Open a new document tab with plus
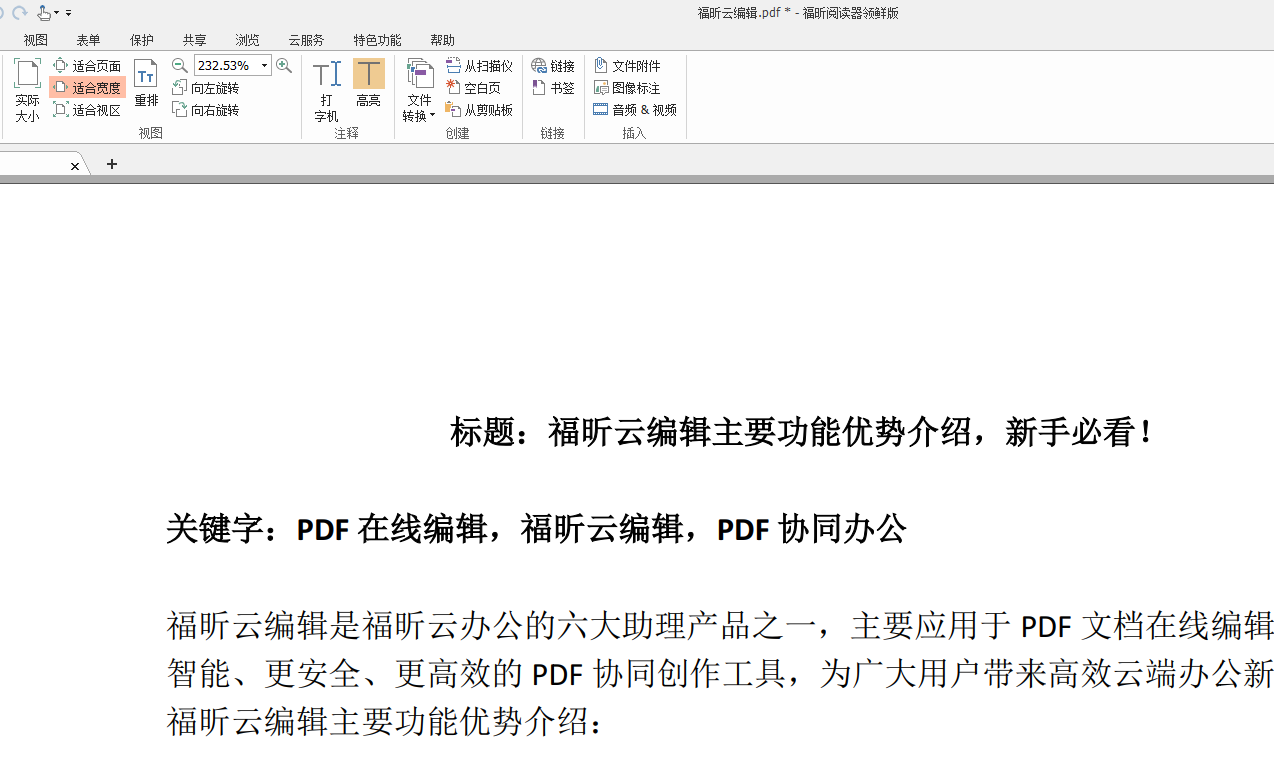Image resolution: width=1274 pixels, height=757 pixels. click(x=111, y=164)
